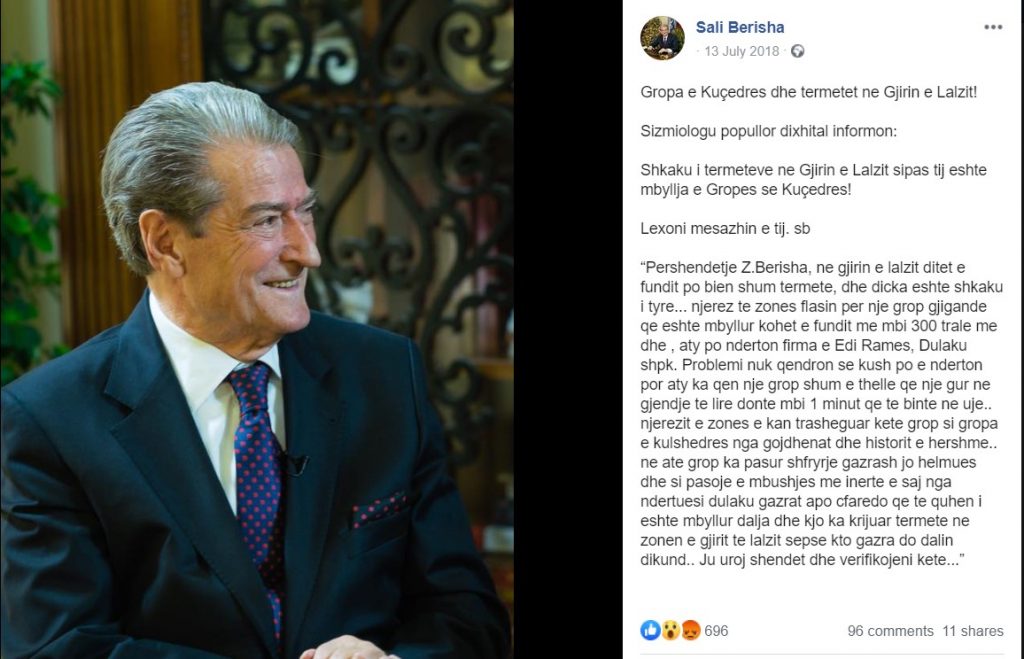Open the 96 comments link
This screenshot has height=659, width=1024.
(890, 631)
